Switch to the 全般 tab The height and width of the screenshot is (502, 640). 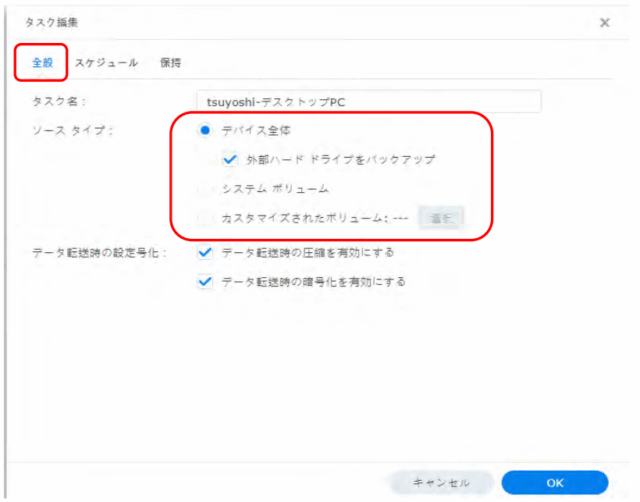(x=42, y=62)
